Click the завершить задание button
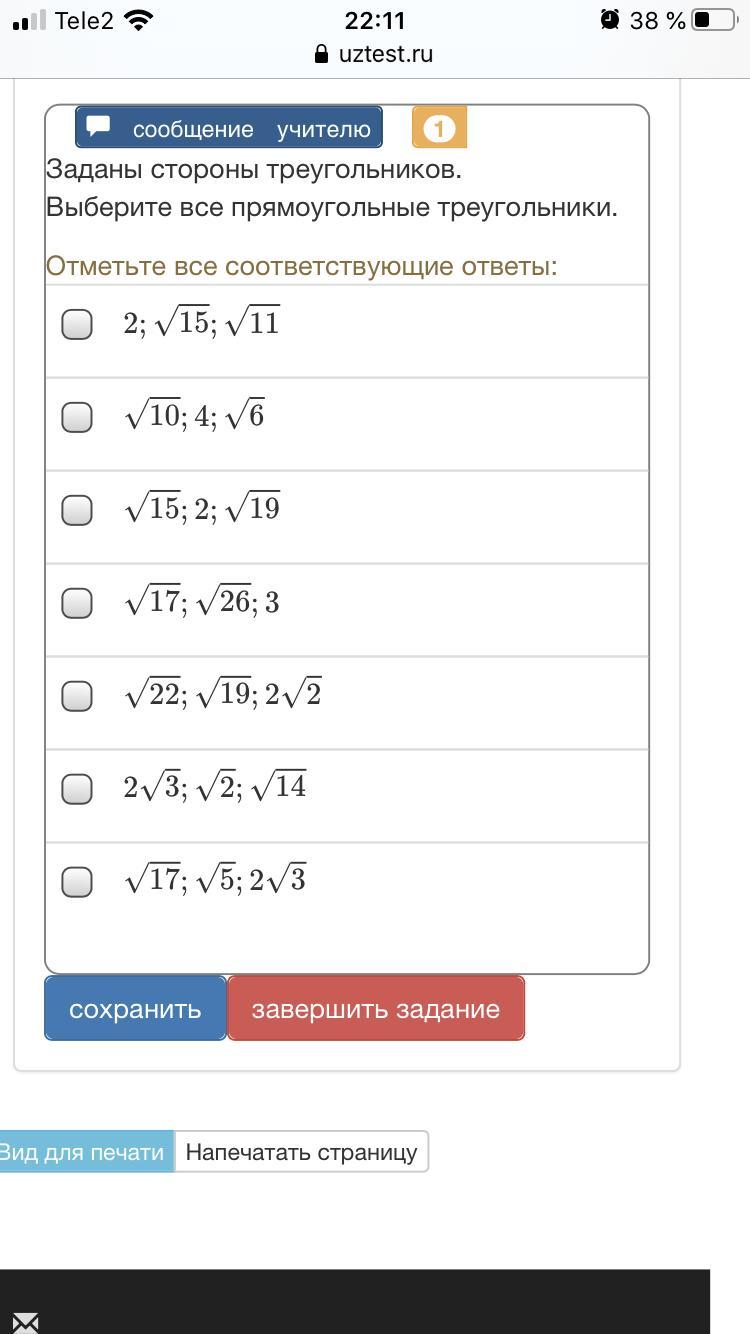Viewport: 750px width, 1334px height. click(376, 1008)
